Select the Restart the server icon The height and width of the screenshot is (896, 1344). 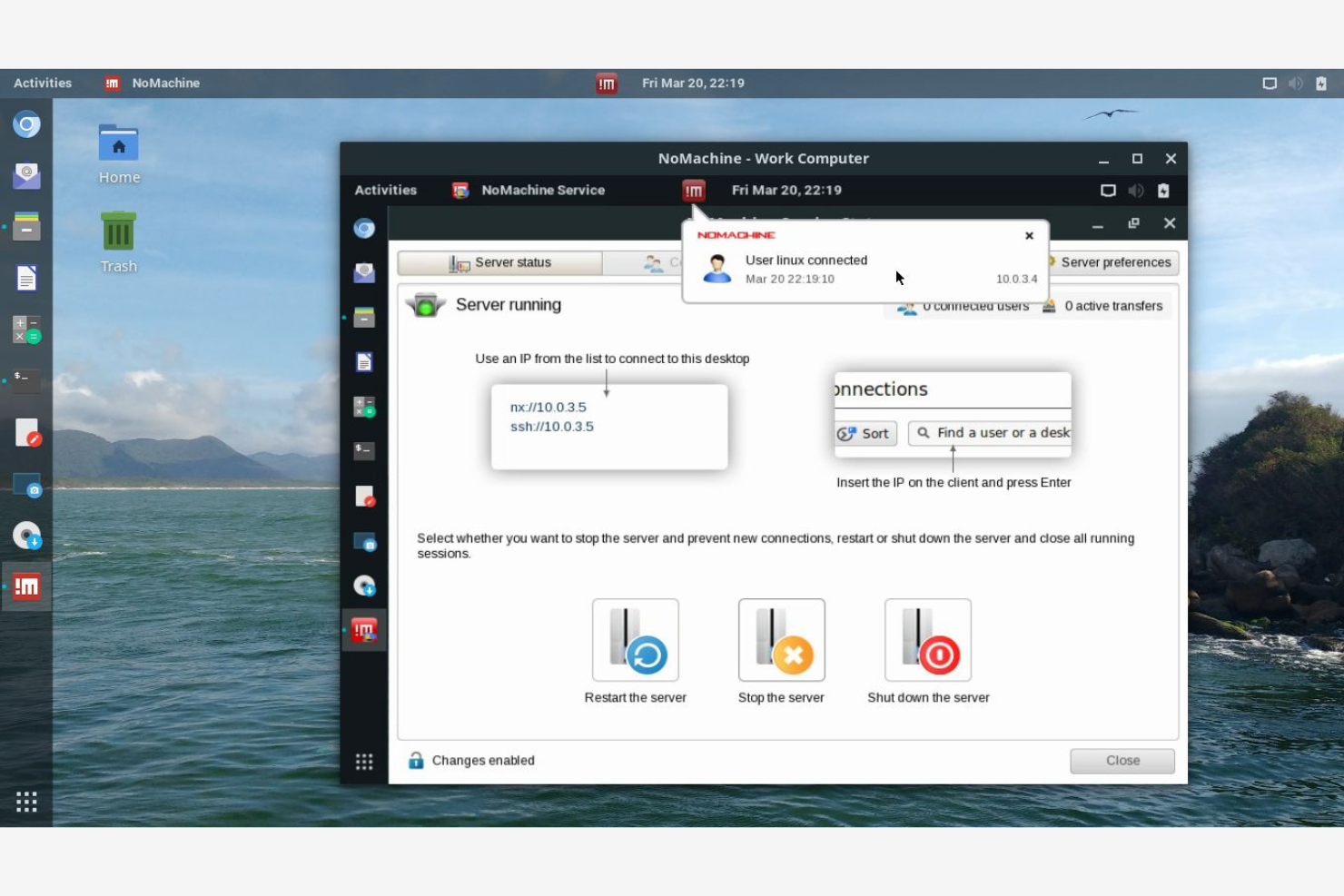tap(635, 640)
